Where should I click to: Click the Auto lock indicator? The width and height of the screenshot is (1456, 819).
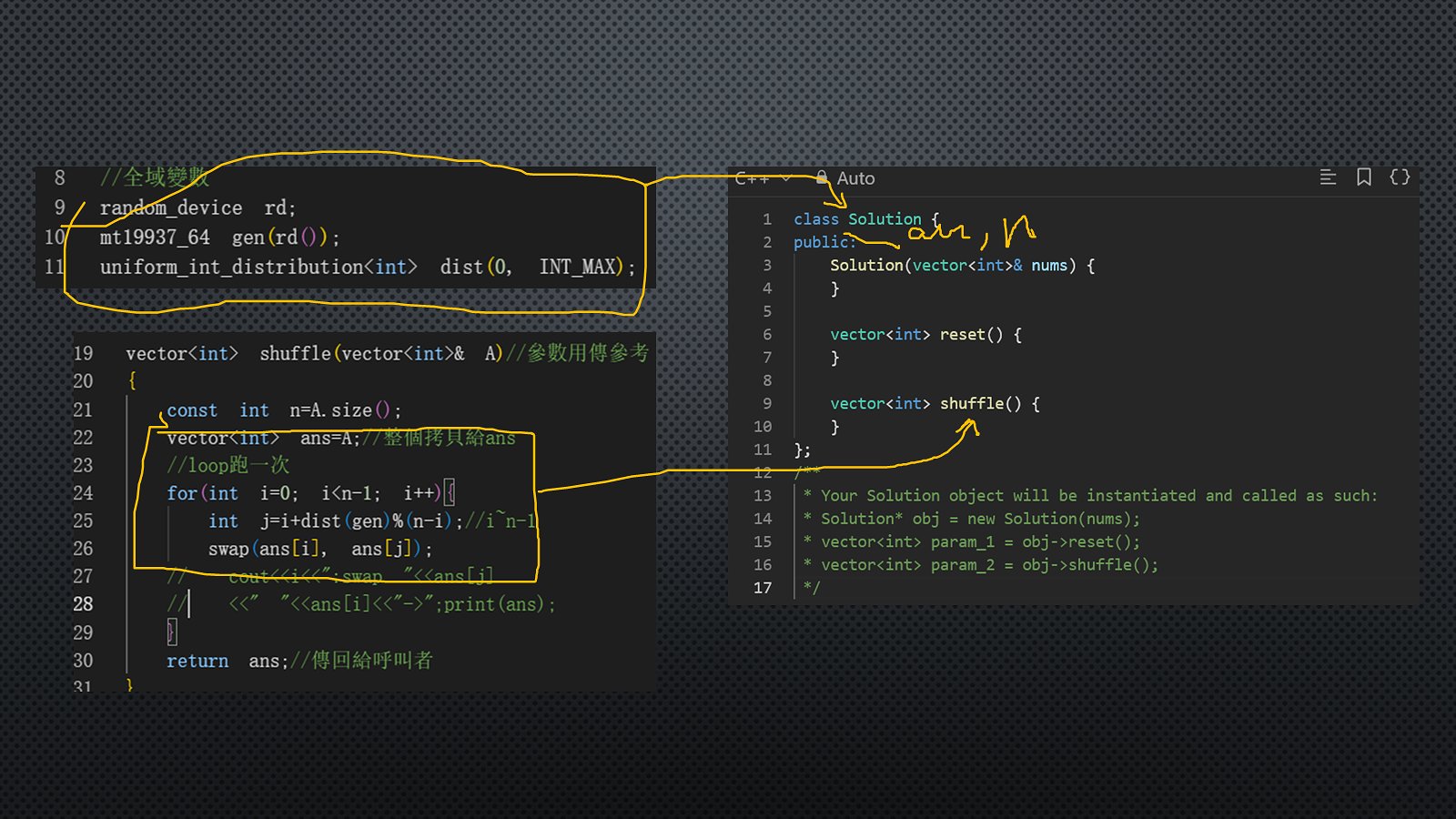845,178
